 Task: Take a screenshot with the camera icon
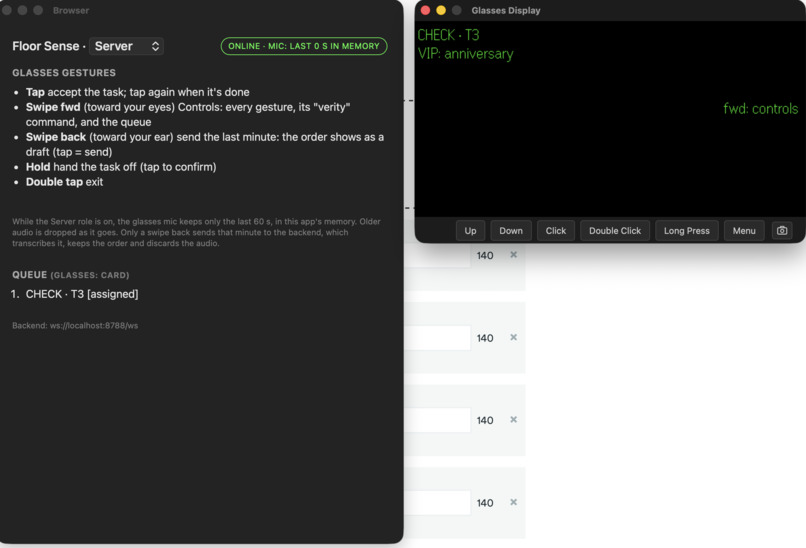tap(782, 231)
